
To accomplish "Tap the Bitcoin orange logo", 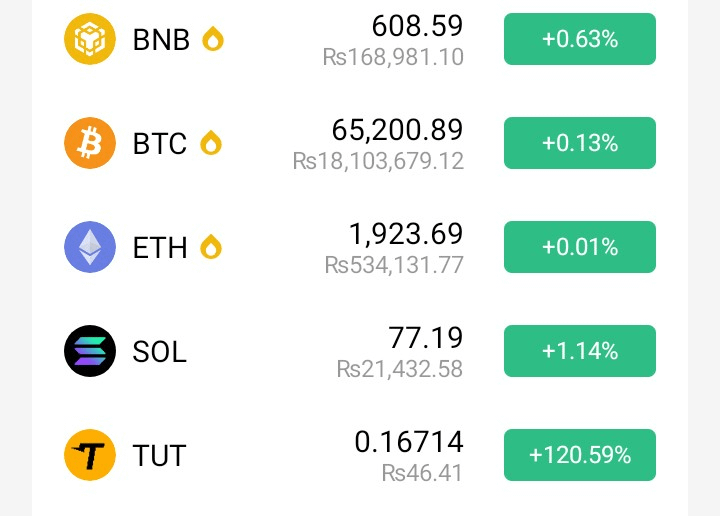I will [x=90, y=143].
